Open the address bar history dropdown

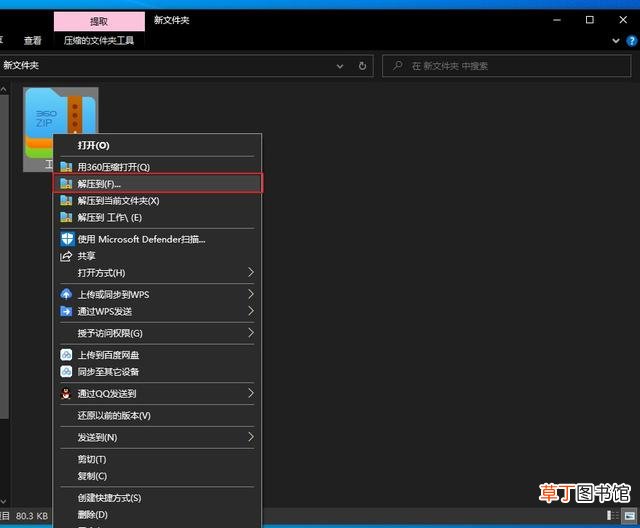[x=340, y=66]
